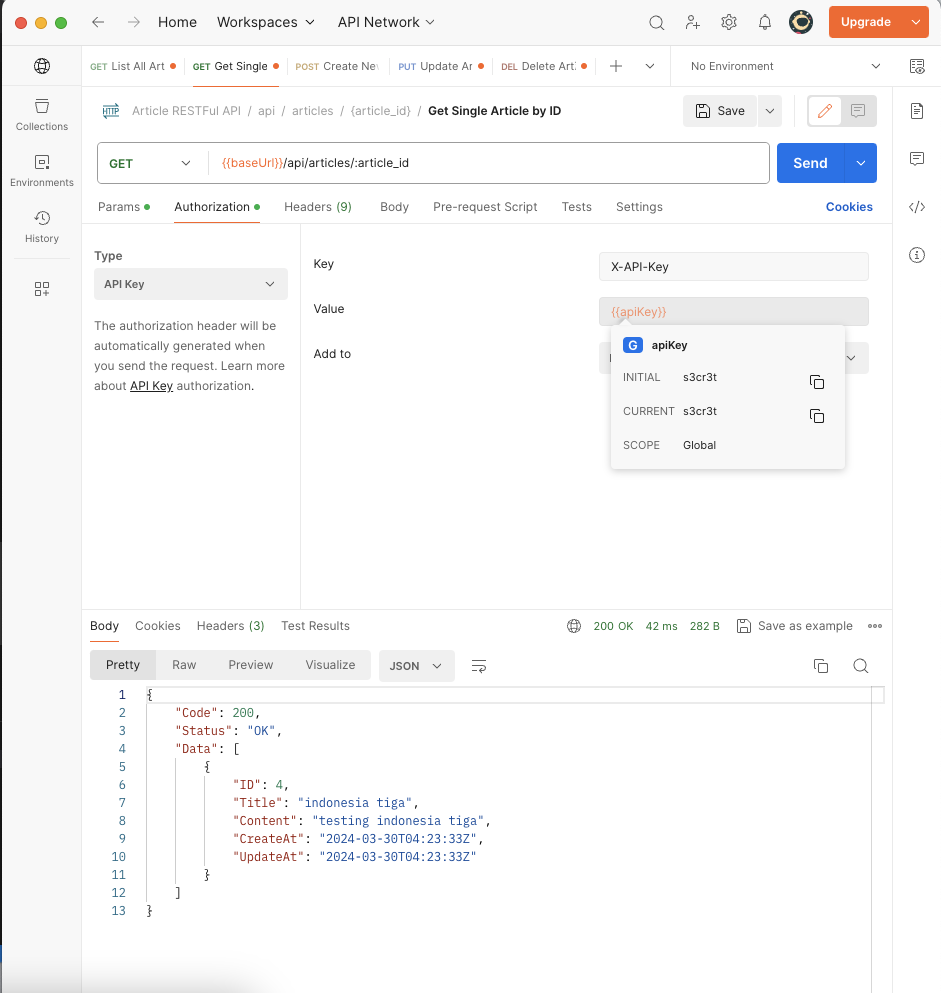
Task: Switch to request Headers (9) tab
Action: pos(318,207)
